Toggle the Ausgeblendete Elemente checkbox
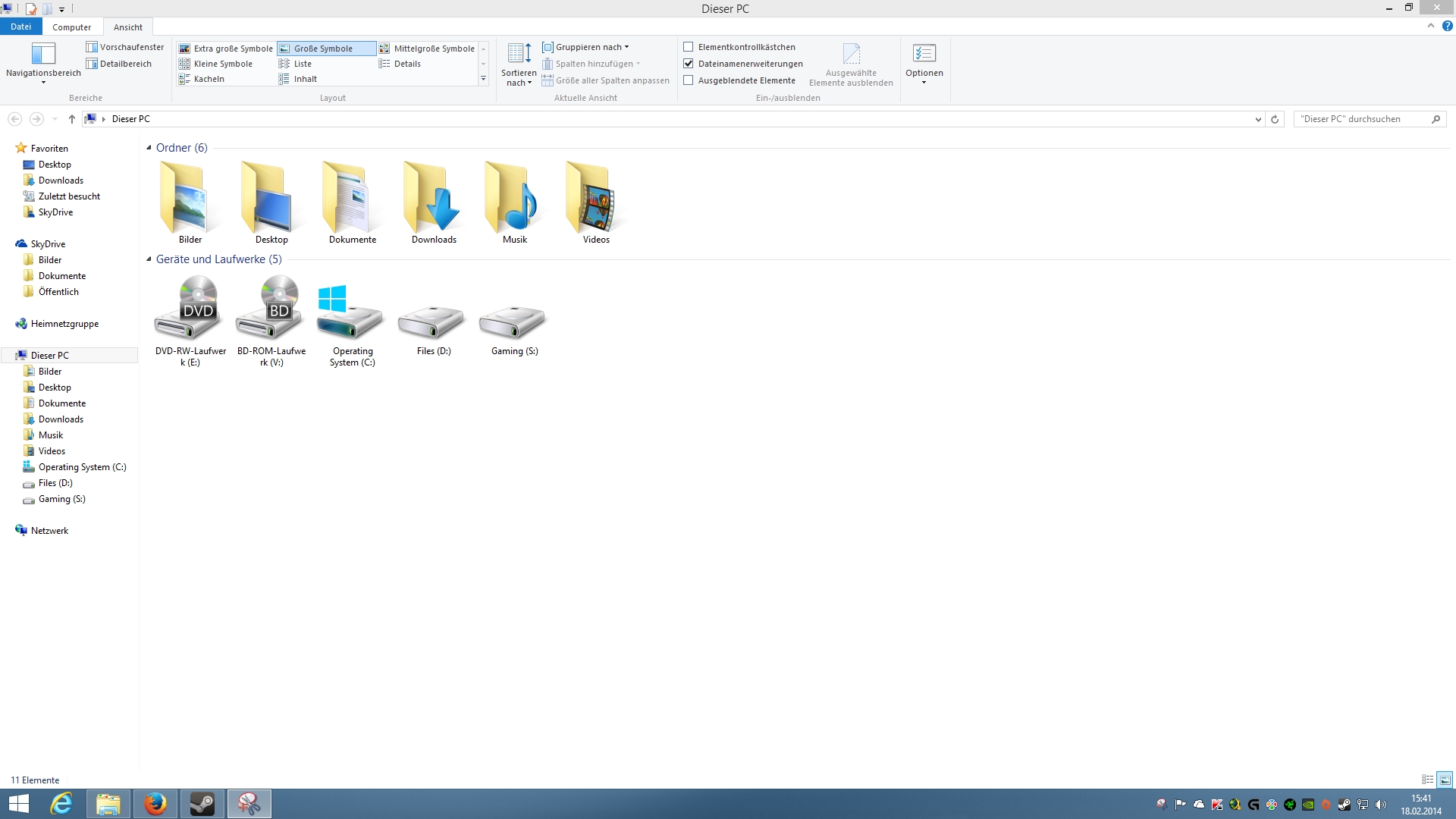 coord(689,80)
